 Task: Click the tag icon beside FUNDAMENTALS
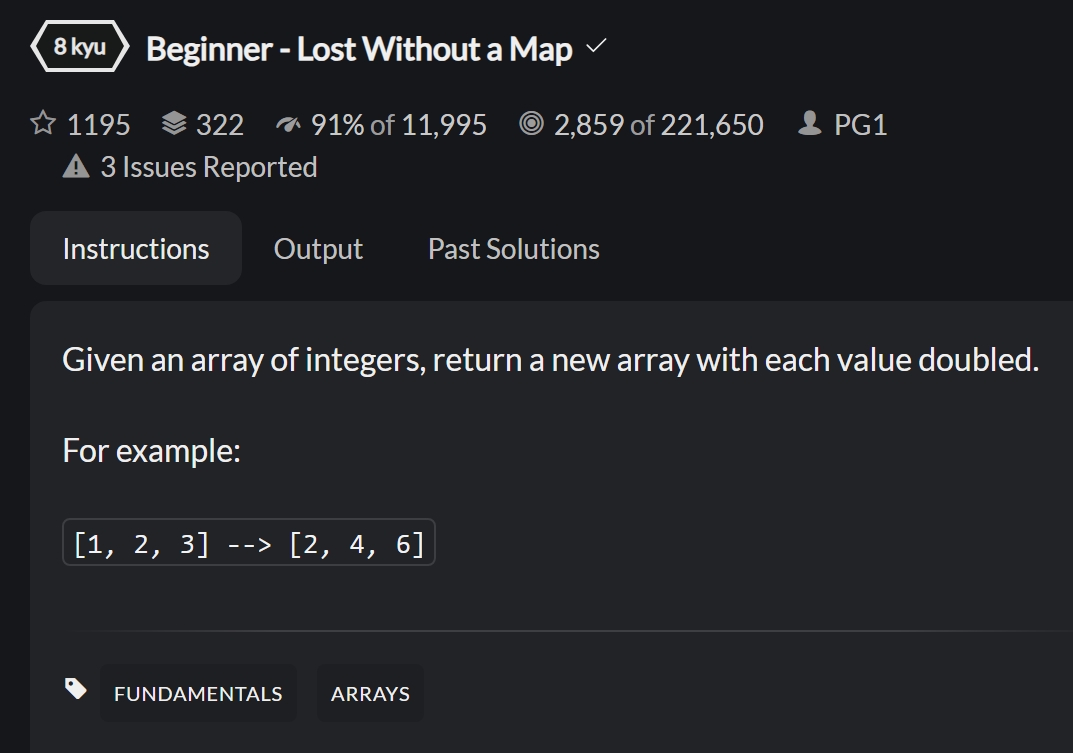click(x=76, y=689)
